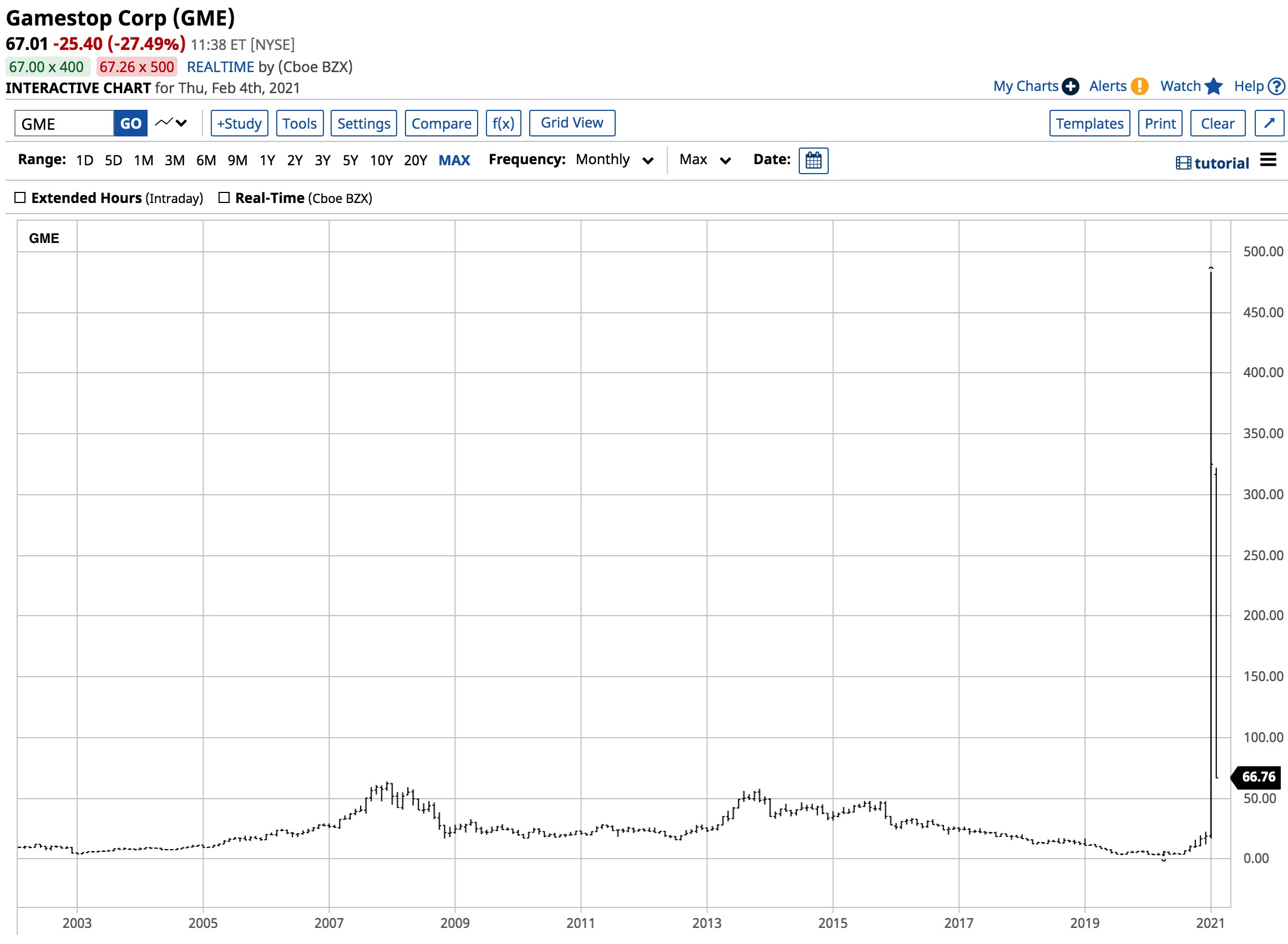Click the My Charts link

pyautogui.click(x=1025, y=87)
